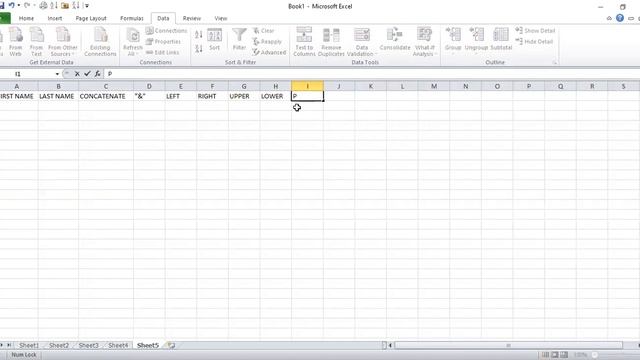Switch to the Insert ribbon tab

pos(55,18)
